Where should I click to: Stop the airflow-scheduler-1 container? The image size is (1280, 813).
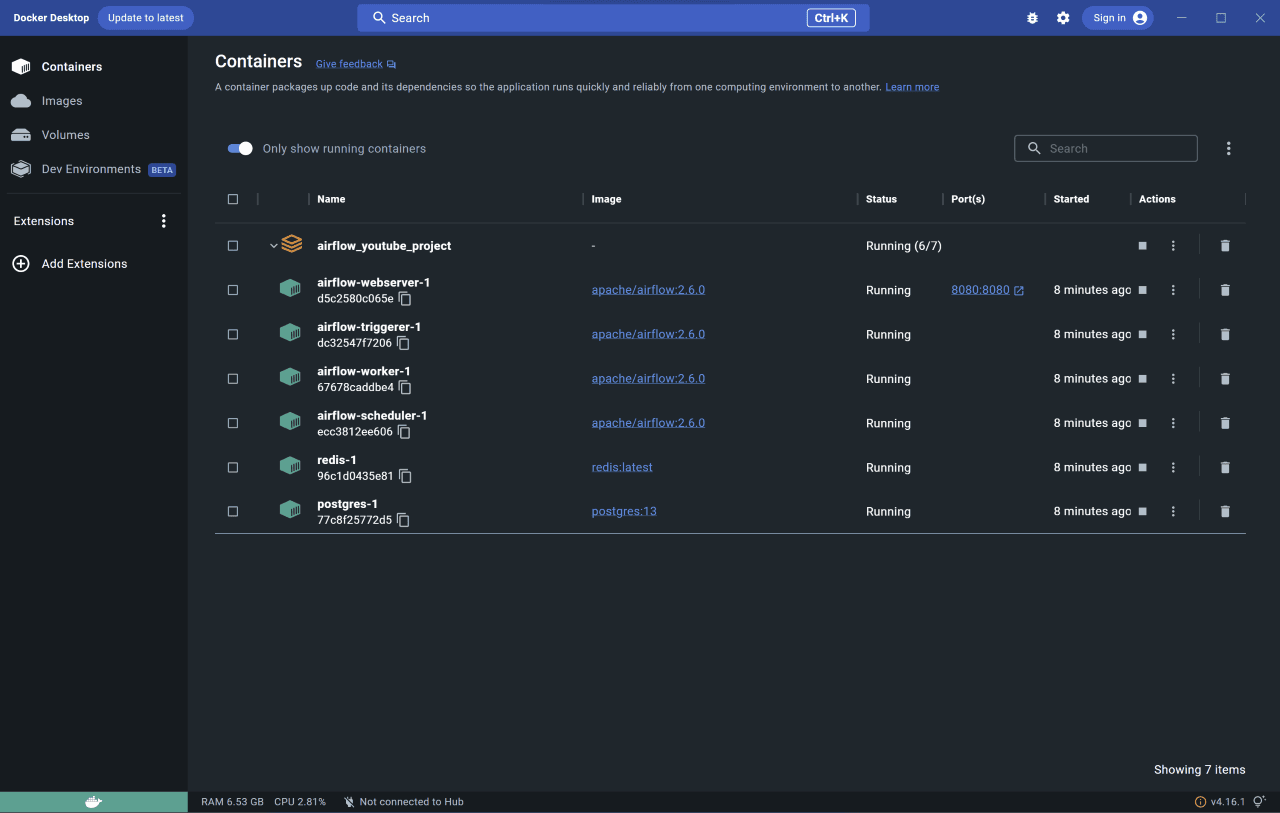(1143, 423)
